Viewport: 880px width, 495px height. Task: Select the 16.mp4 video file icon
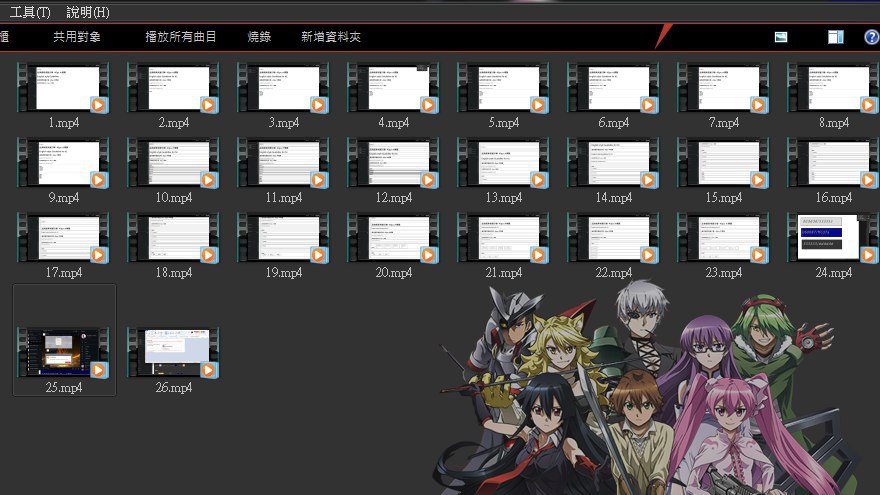(x=833, y=162)
